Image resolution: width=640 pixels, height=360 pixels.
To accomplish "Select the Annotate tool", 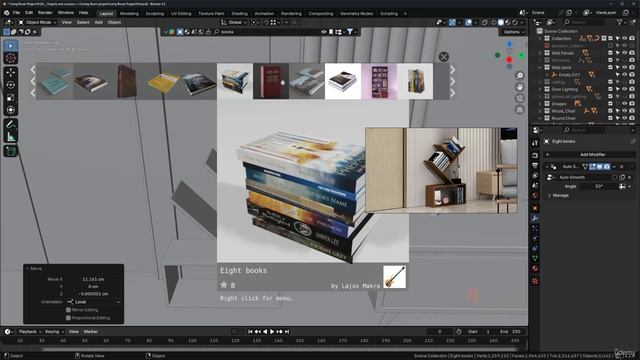I will pyautogui.click(x=11, y=124).
